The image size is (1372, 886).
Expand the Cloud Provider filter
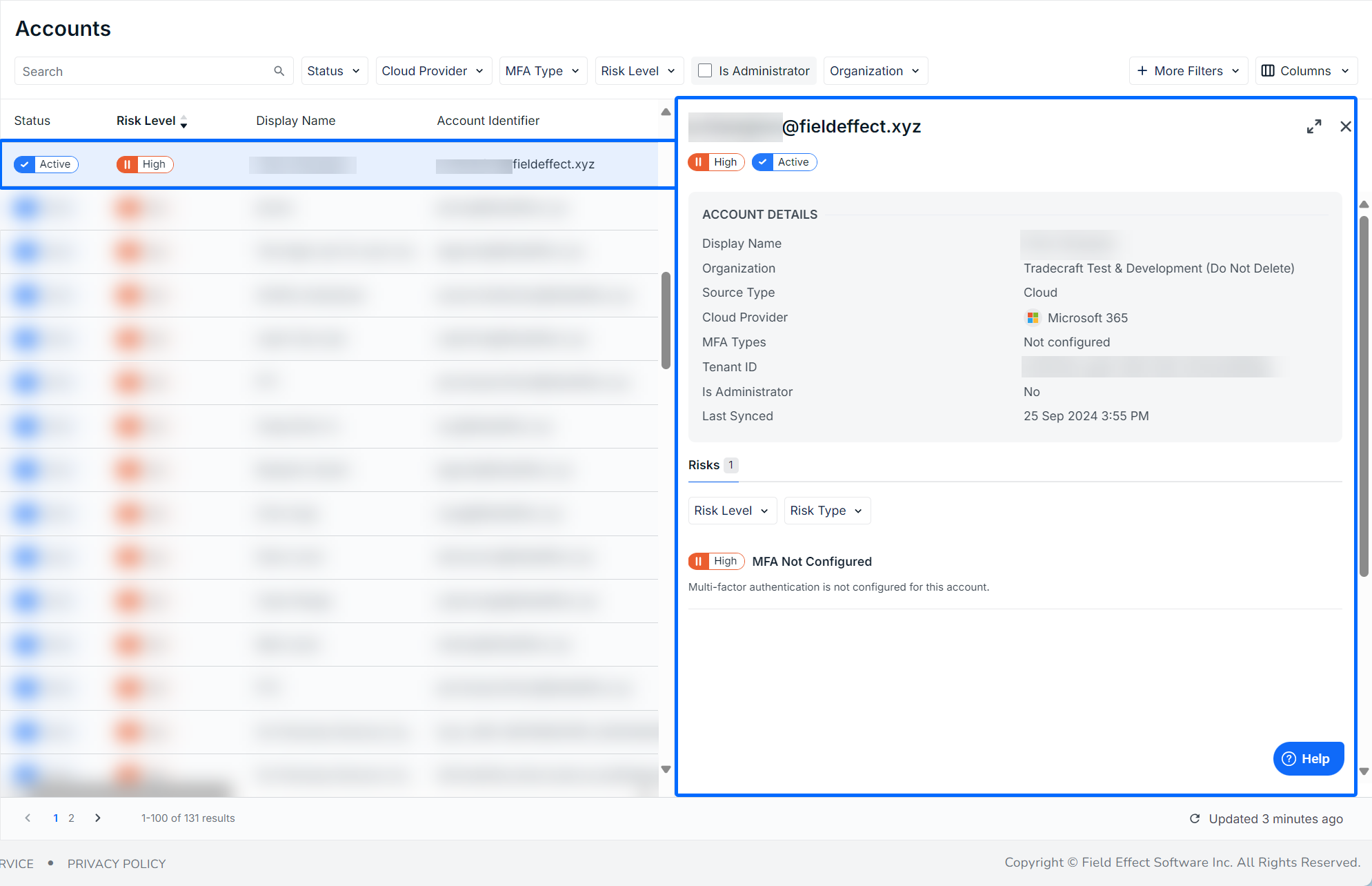coord(433,71)
